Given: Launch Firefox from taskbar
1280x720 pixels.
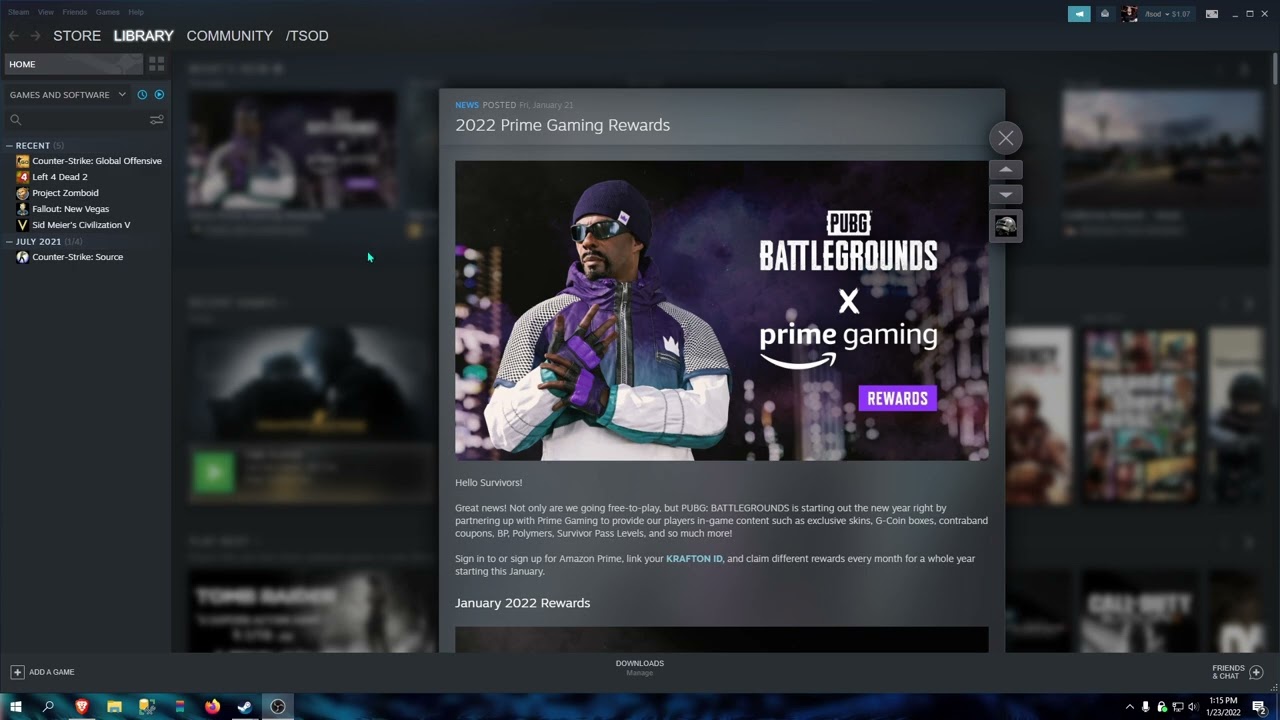Looking at the screenshot, I should point(212,707).
